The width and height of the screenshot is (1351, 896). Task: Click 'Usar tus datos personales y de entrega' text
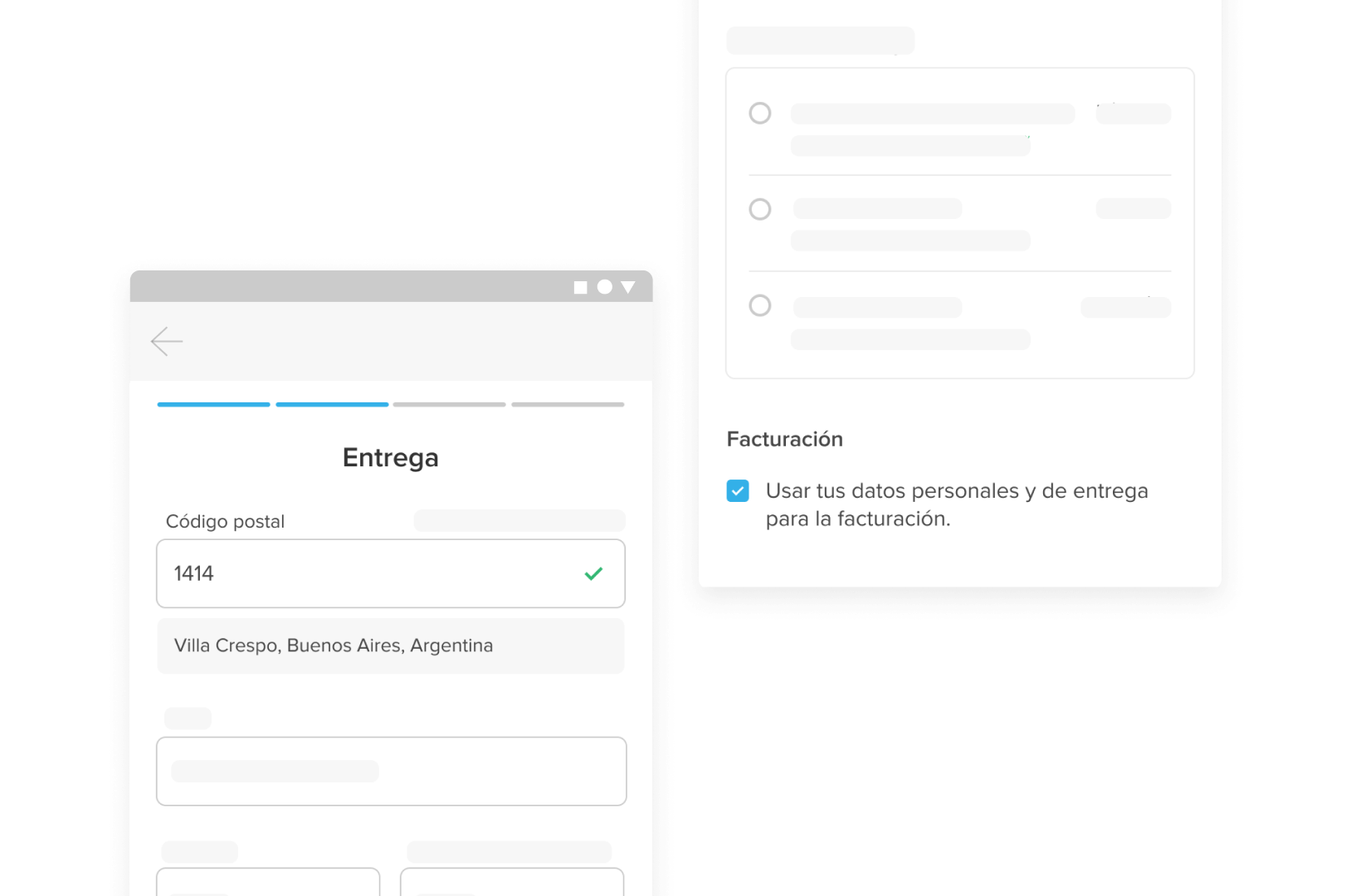click(x=957, y=491)
